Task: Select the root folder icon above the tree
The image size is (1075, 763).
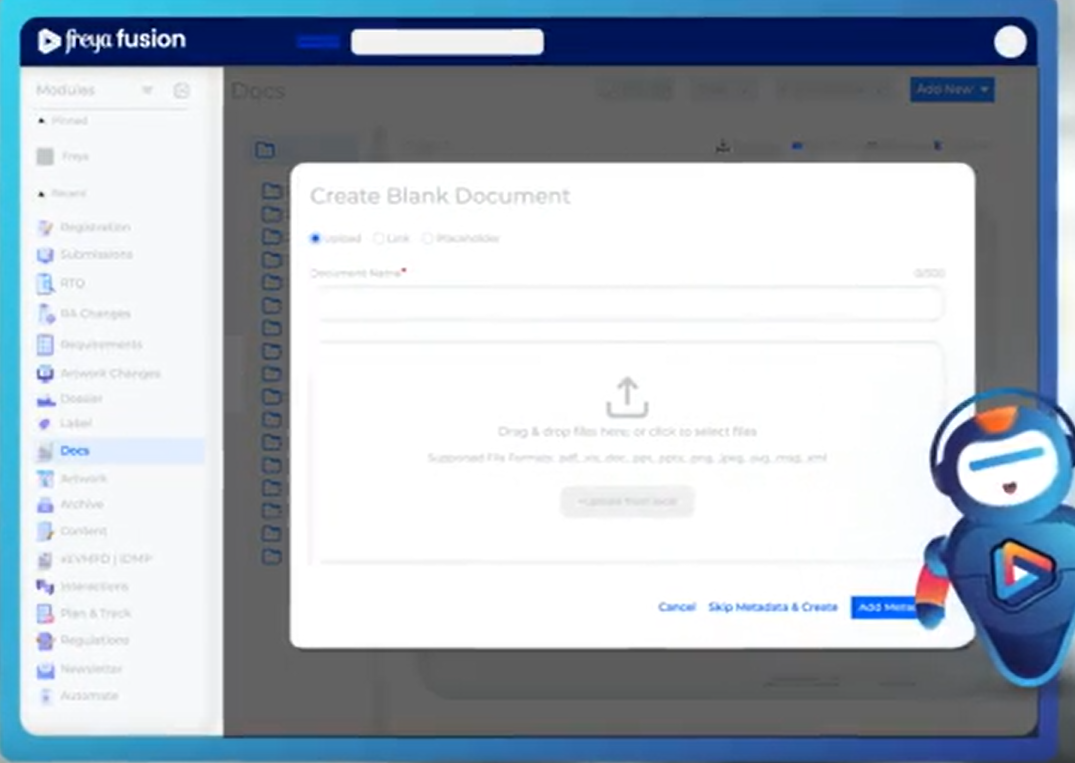Action: 265,149
